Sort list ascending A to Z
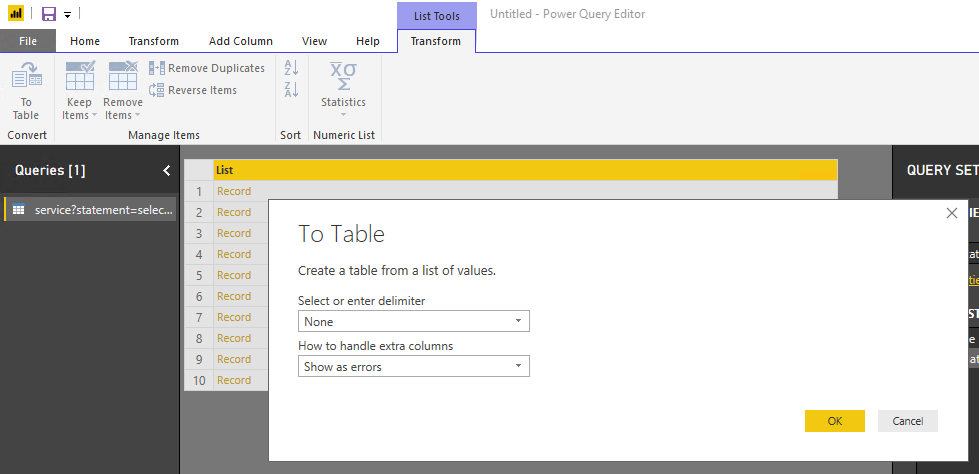This screenshot has height=474, width=979. (x=292, y=67)
